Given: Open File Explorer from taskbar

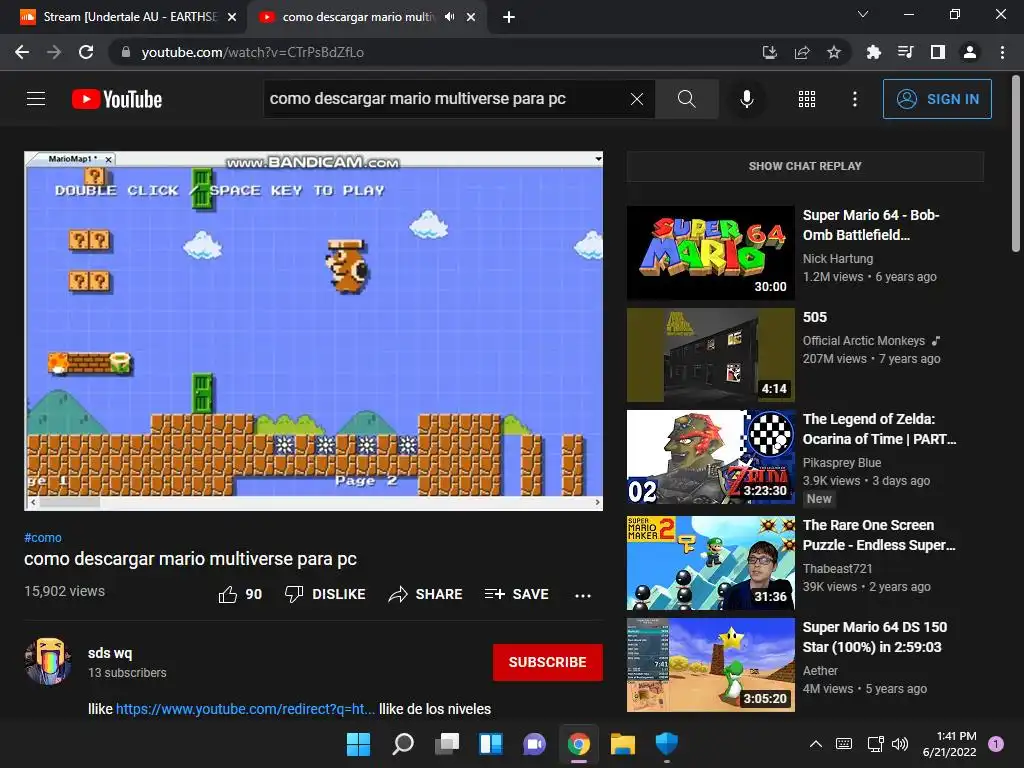Looking at the screenshot, I should (622, 744).
